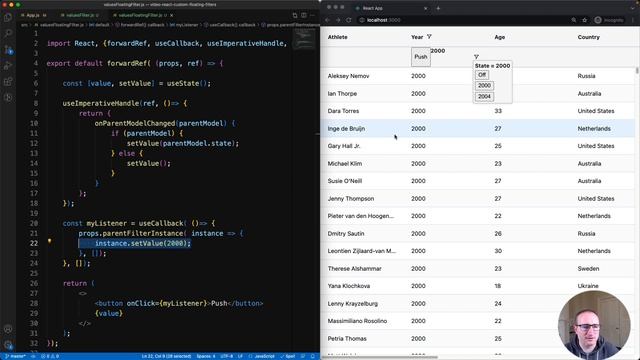The height and width of the screenshot is (360, 640).
Task: Click the floating filter funnel icon above State popup
Action: (476, 57)
